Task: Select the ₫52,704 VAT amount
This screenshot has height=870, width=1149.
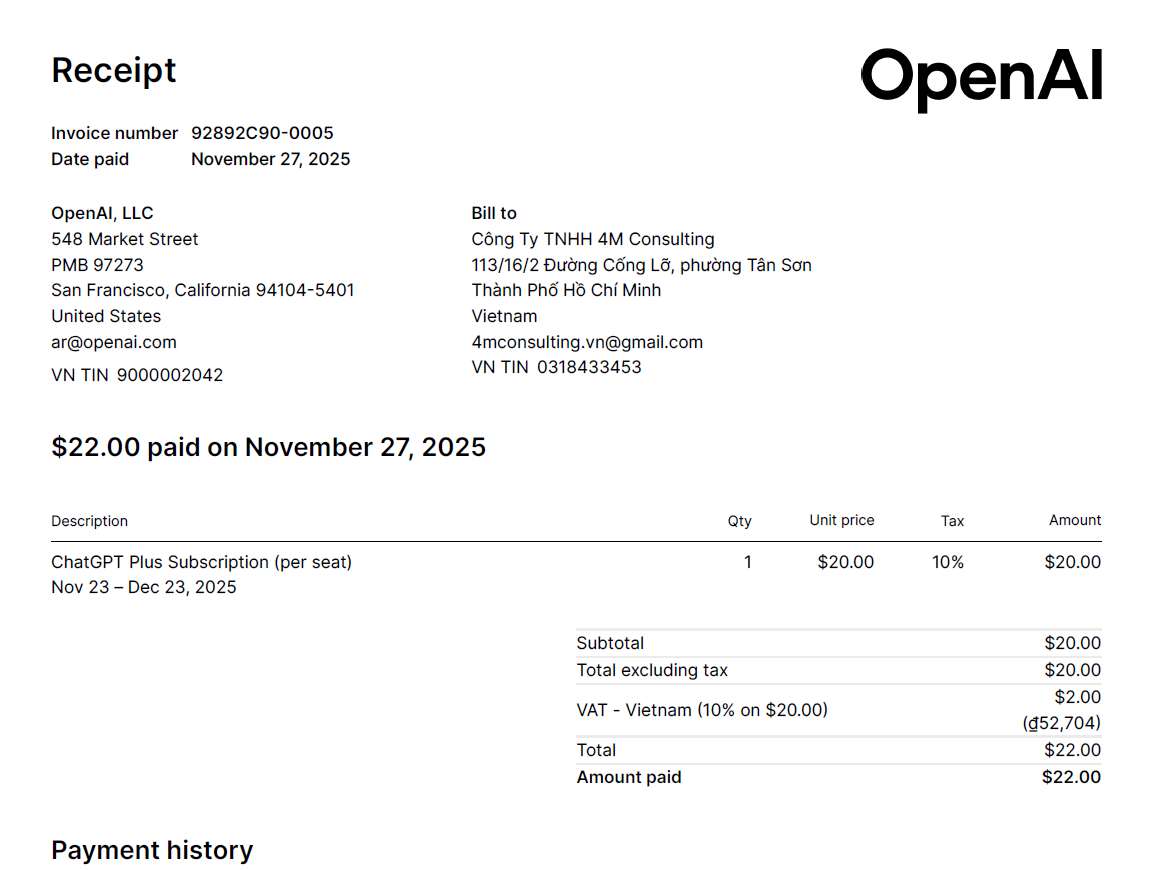Action: [x=1062, y=722]
